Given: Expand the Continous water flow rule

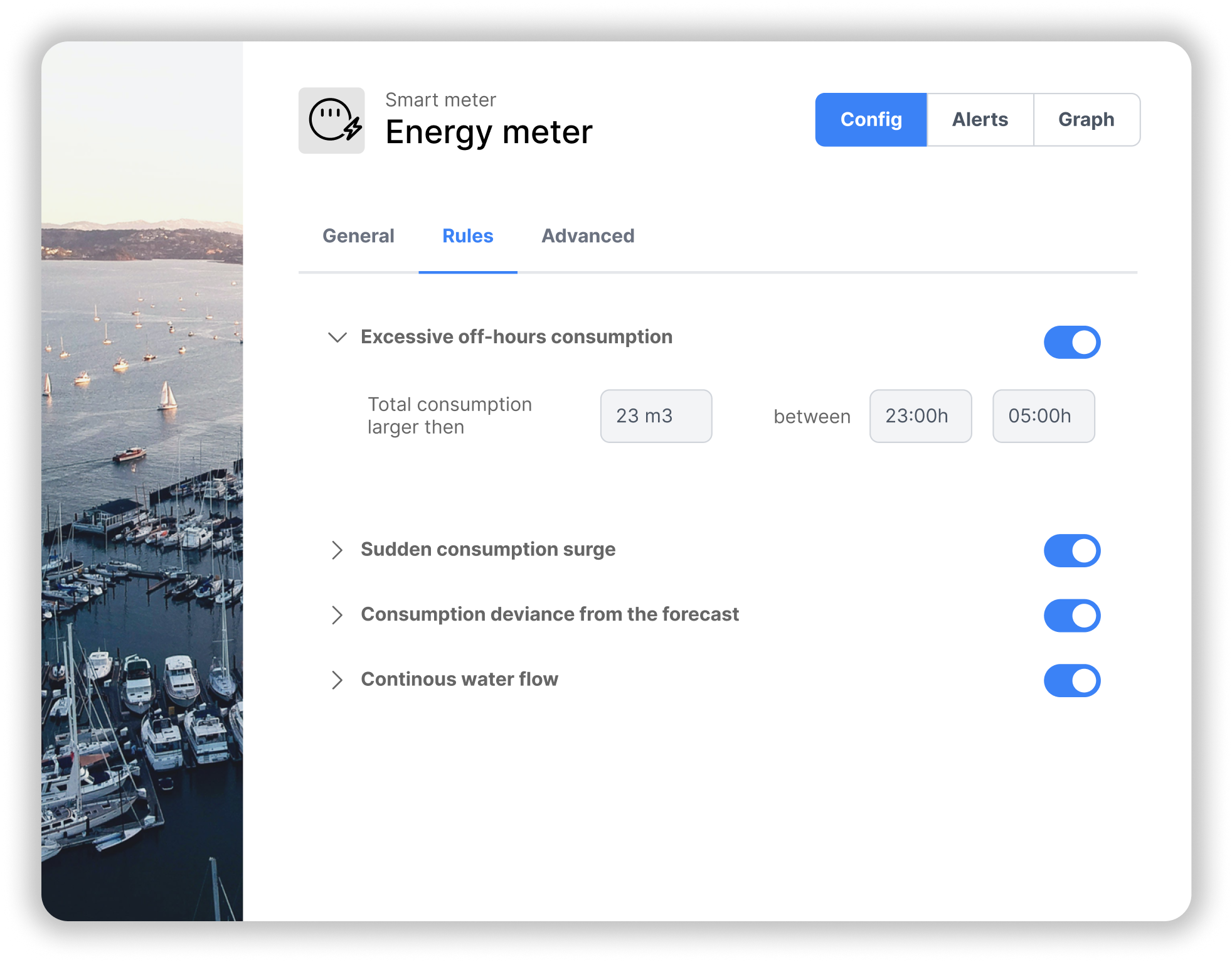Looking at the screenshot, I should click(x=337, y=680).
